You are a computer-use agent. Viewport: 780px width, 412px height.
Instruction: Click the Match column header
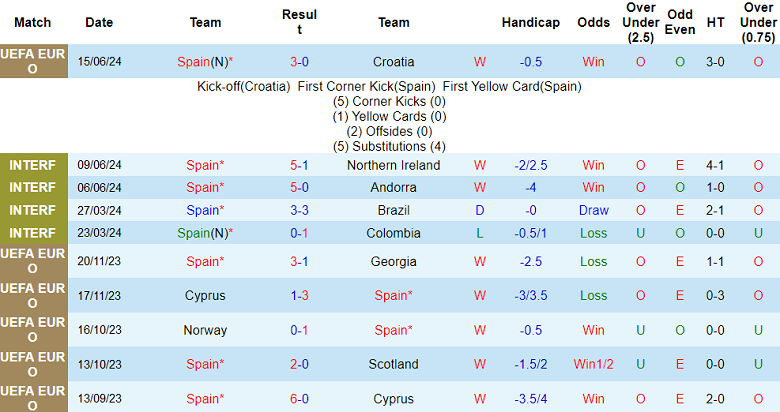33,22
